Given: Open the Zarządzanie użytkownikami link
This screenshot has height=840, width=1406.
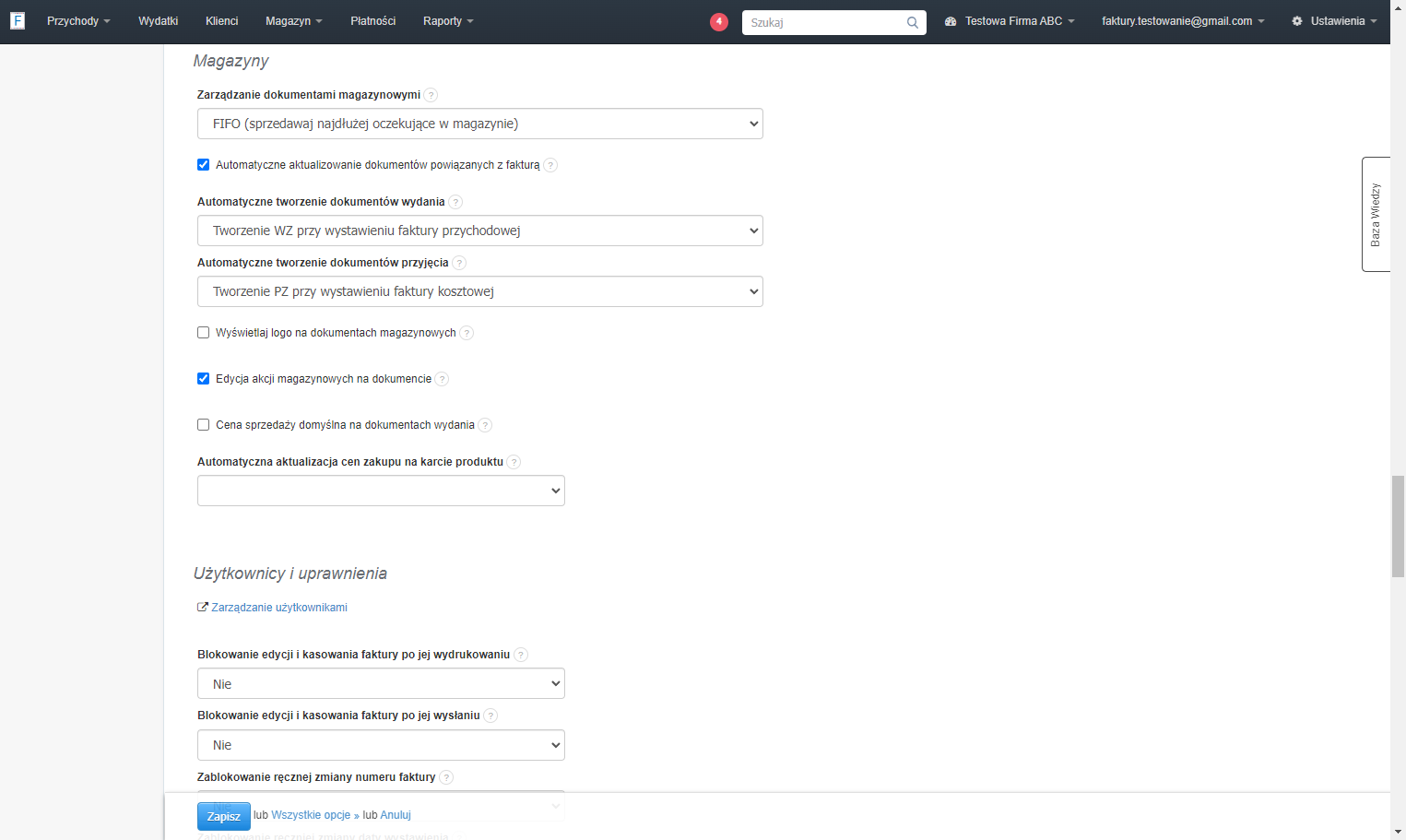Looking at the screenshot, I should click(x=278, y=608).
